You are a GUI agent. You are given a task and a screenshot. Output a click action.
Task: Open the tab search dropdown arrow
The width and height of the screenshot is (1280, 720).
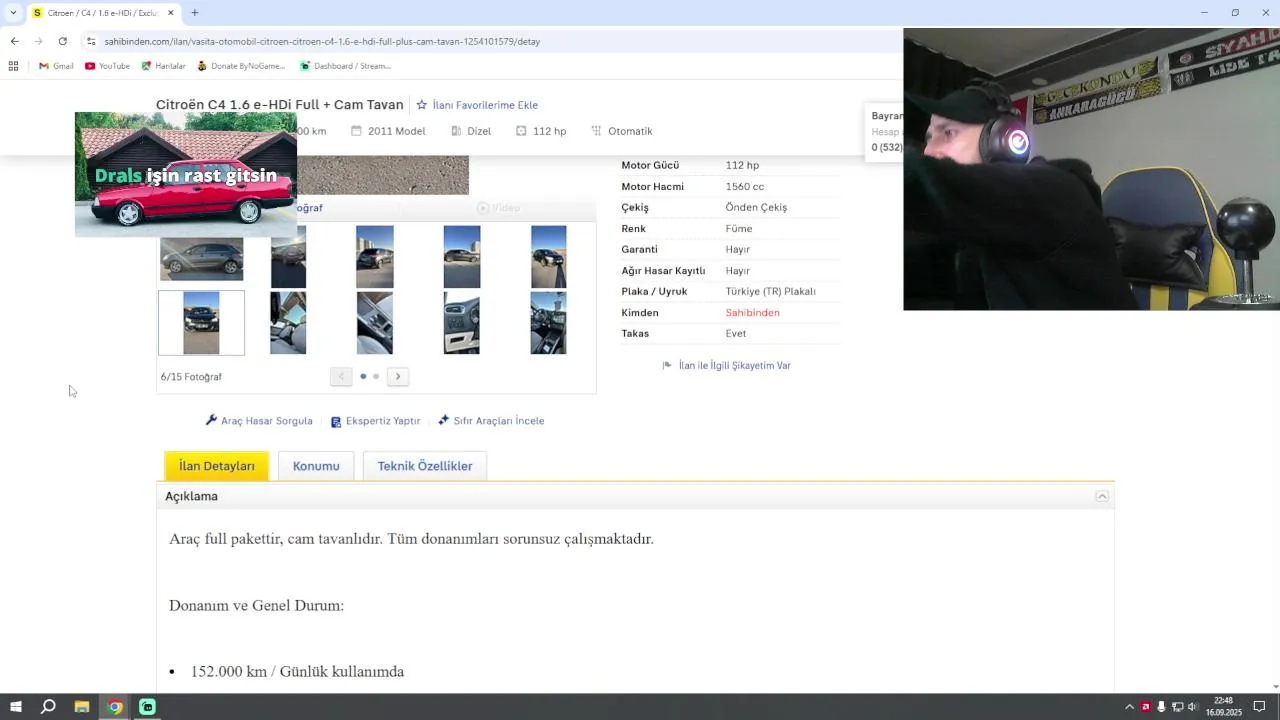click(13, 13)
